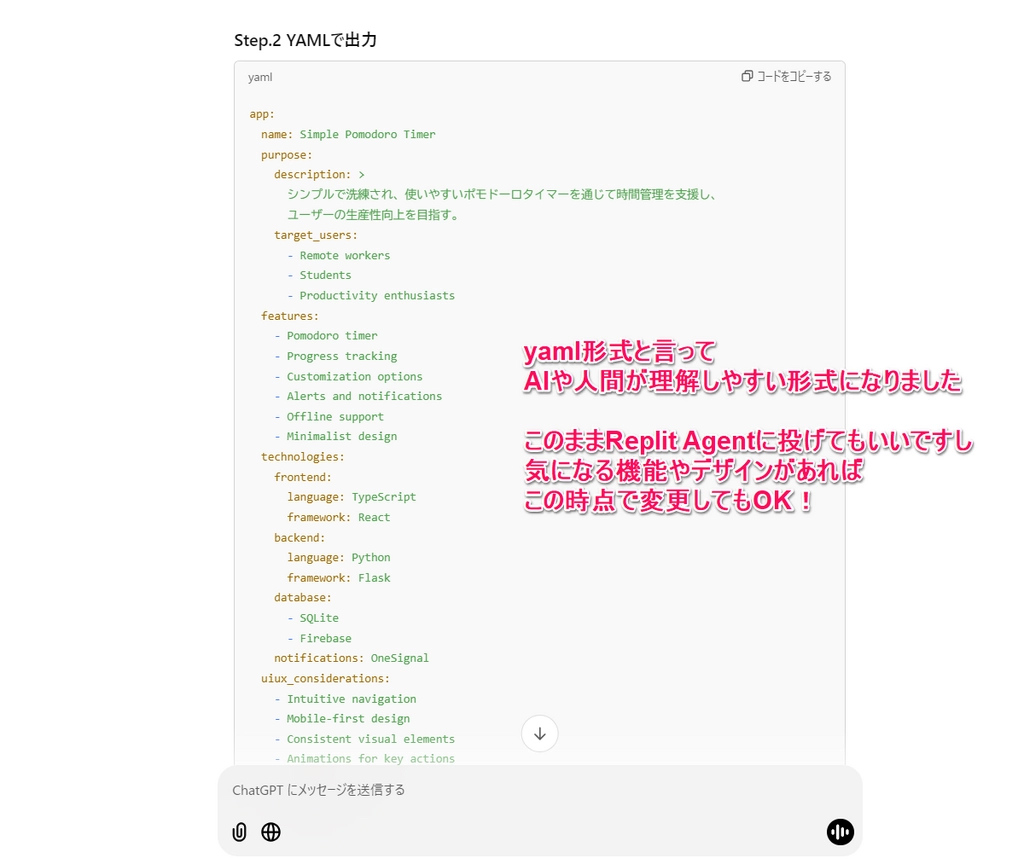This screenshot has height=864, width=1024.
Task: Click the 'framework: Flask' line
Action: pos(338,577)
